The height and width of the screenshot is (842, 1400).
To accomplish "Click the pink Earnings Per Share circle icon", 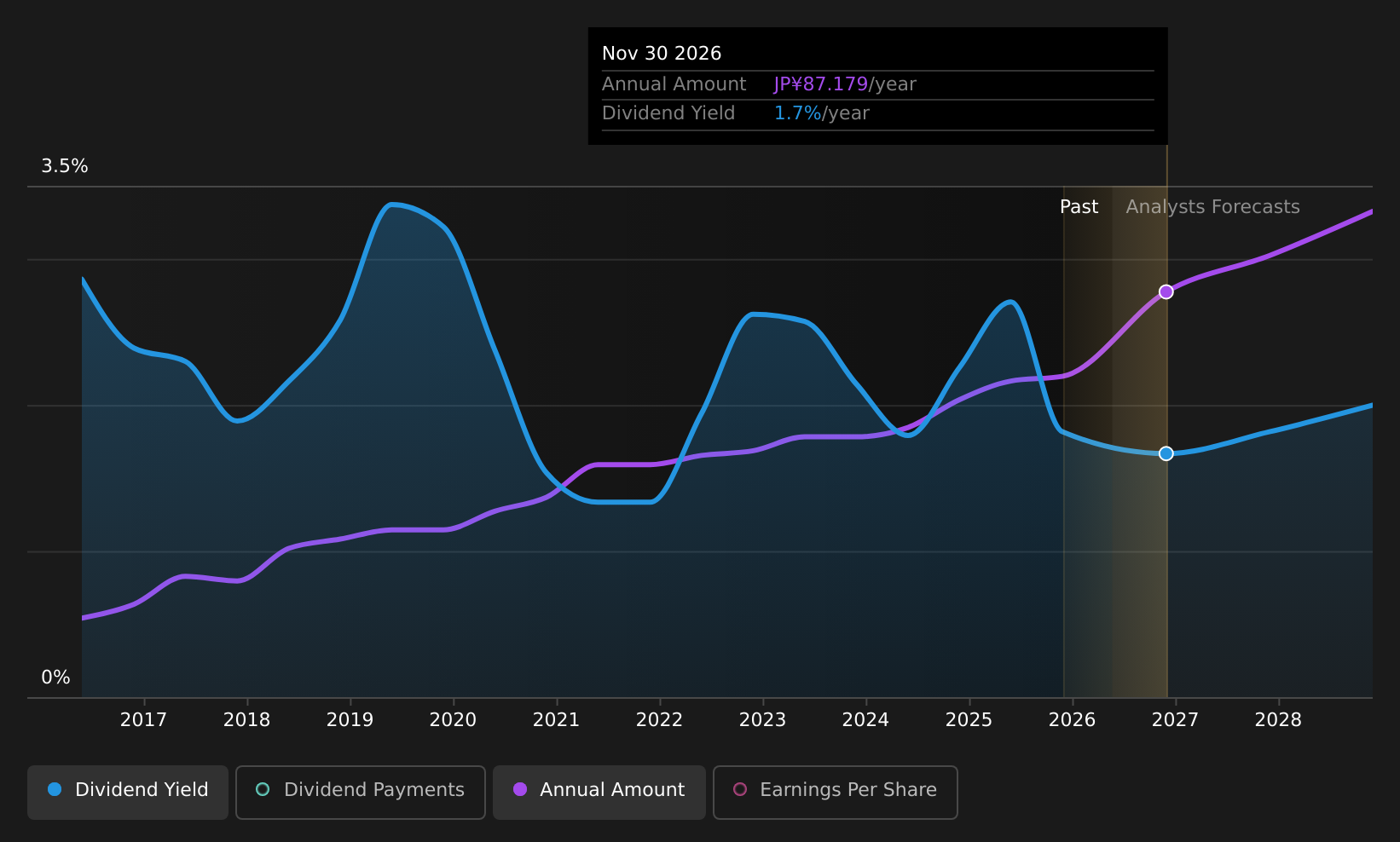I will [x=740, y=789].
